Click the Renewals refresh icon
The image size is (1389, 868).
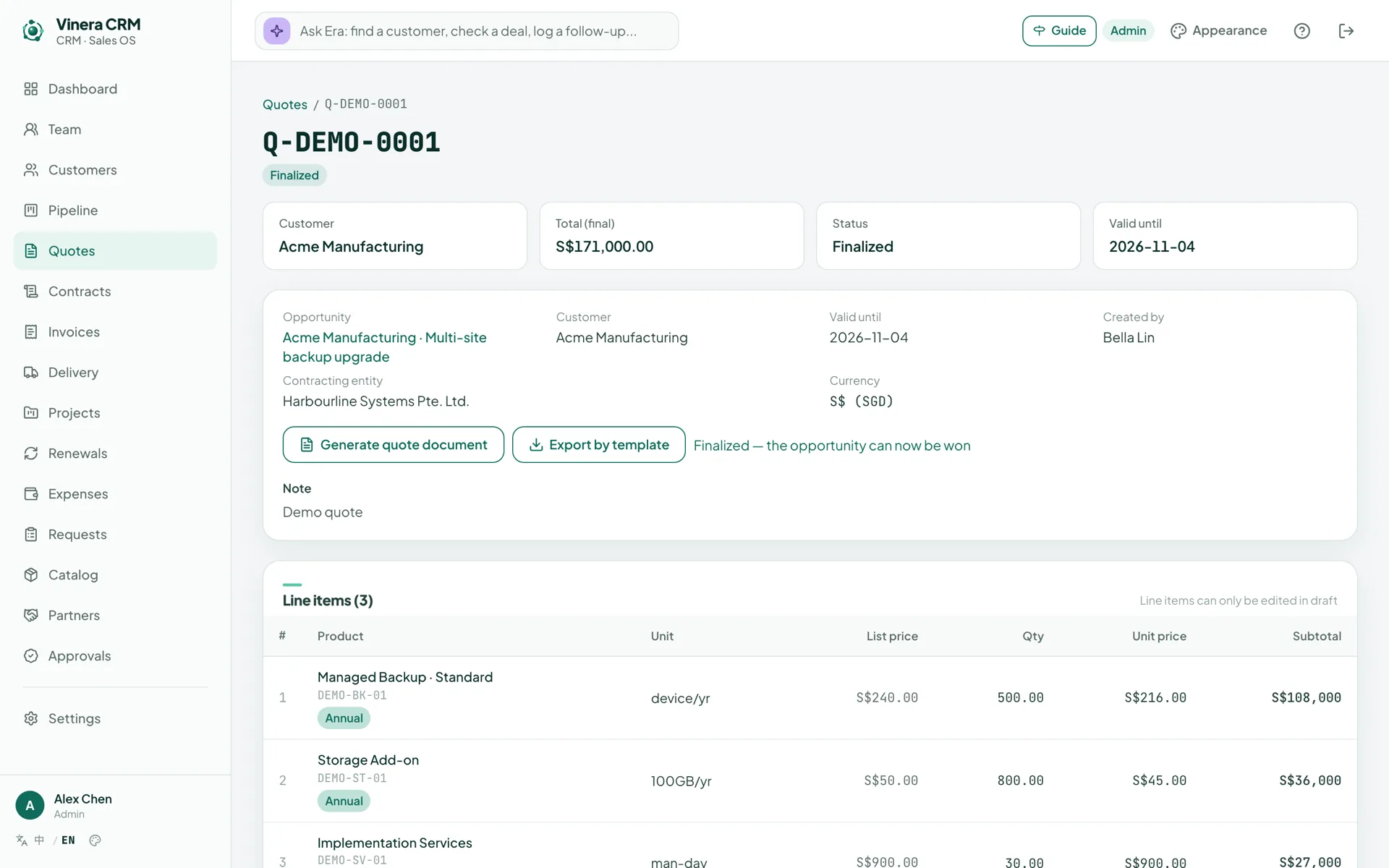(x=31, y=454)
